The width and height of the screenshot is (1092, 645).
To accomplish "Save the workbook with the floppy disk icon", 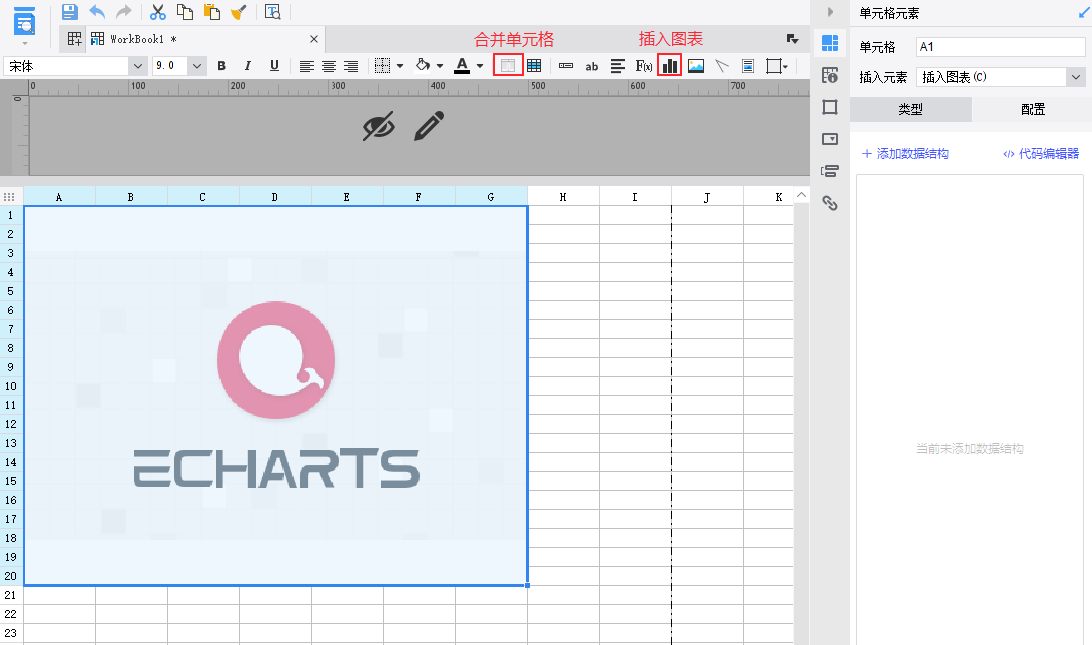I will (x=69, y=12).
